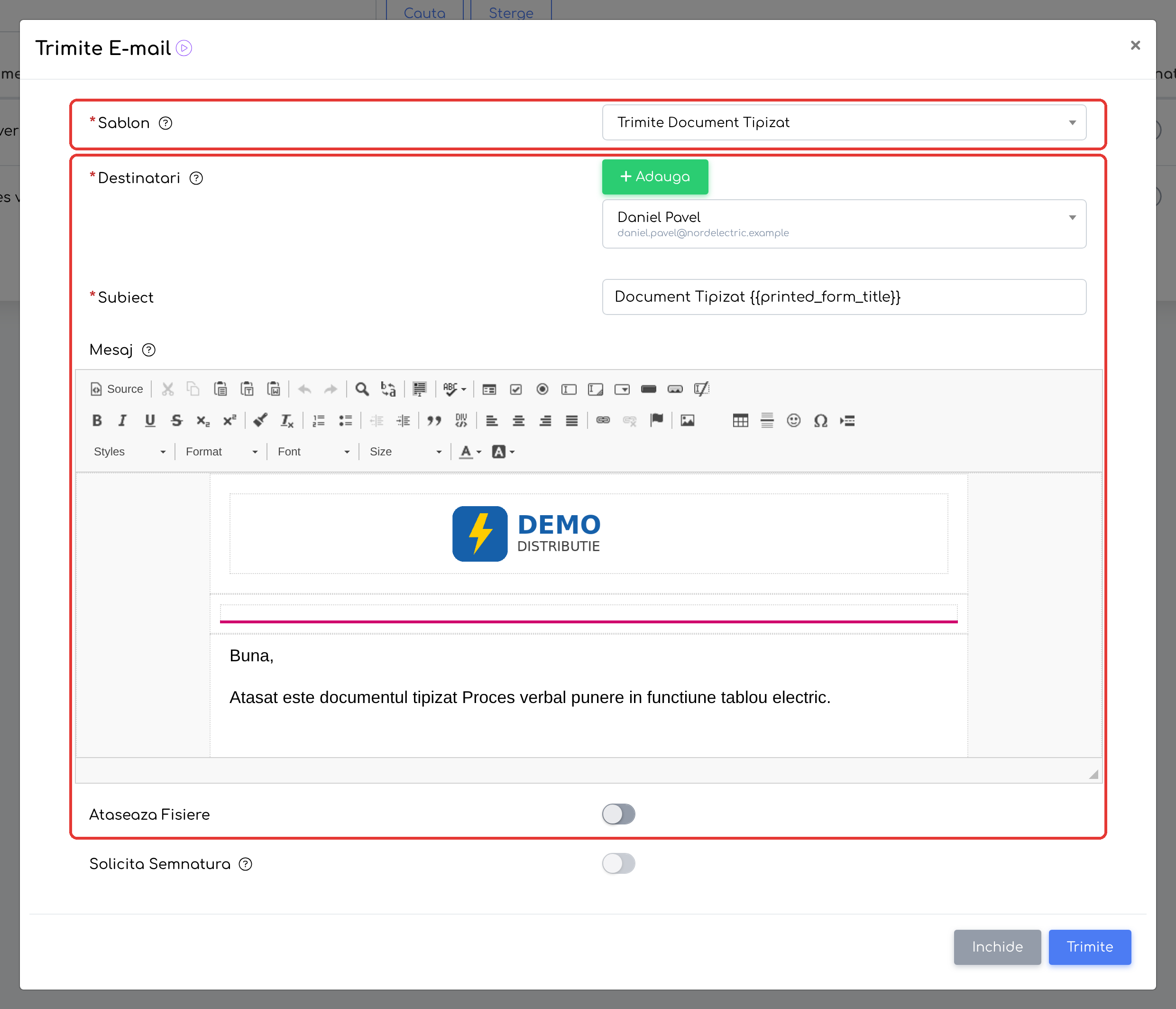Image resolution: width=1176 pixels, height=1009 pixels.
Task: Insert a horizontal line
Action: (x=767, y=421)
